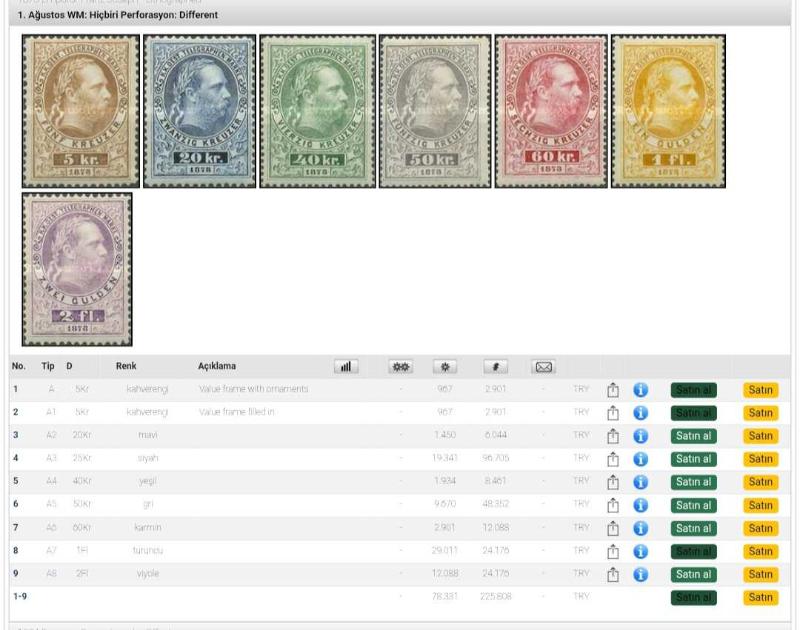Click the bar chart column header icon
This screenshot has width=800, height=630.
click(346, 367)
